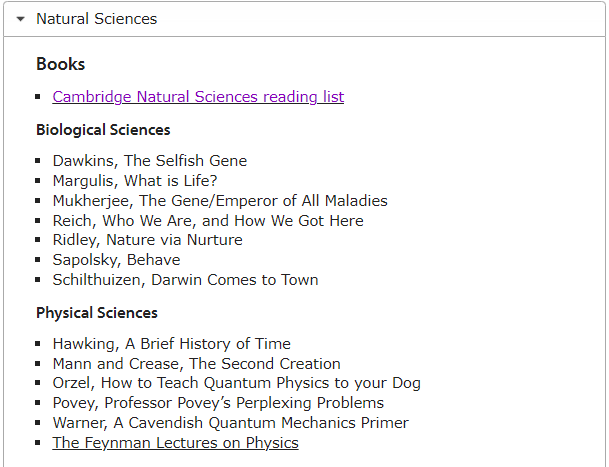Image resolution: width=609 pixels, height=467 pixels.
Task: Collapse the Natural Sciences section arrow
Action: [x=21, y=19]
